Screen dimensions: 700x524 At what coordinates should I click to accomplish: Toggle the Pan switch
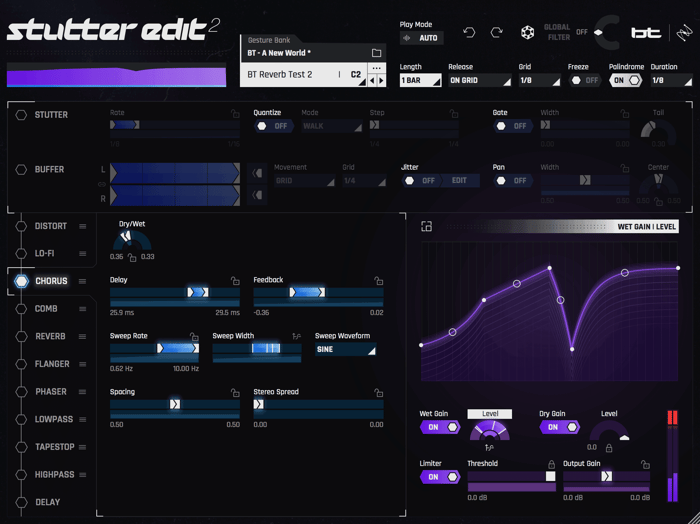512,181
